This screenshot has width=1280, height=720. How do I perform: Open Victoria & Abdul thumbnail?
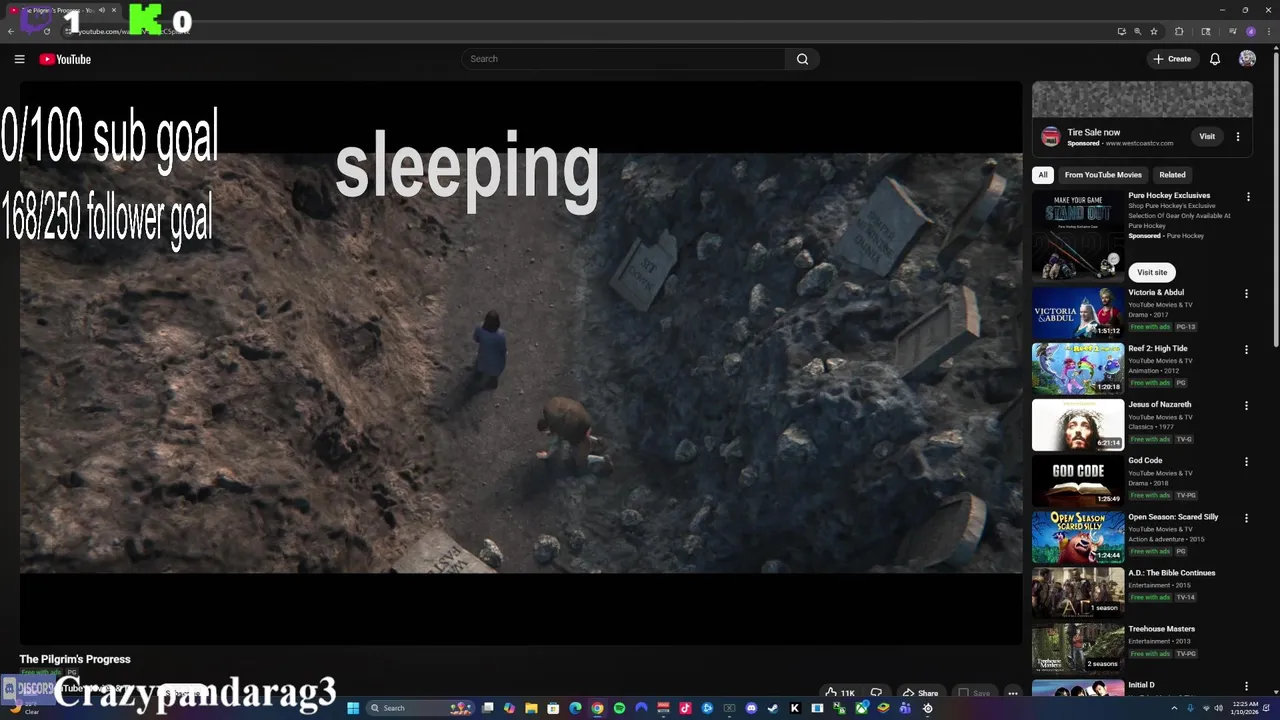click(1078, 312)
